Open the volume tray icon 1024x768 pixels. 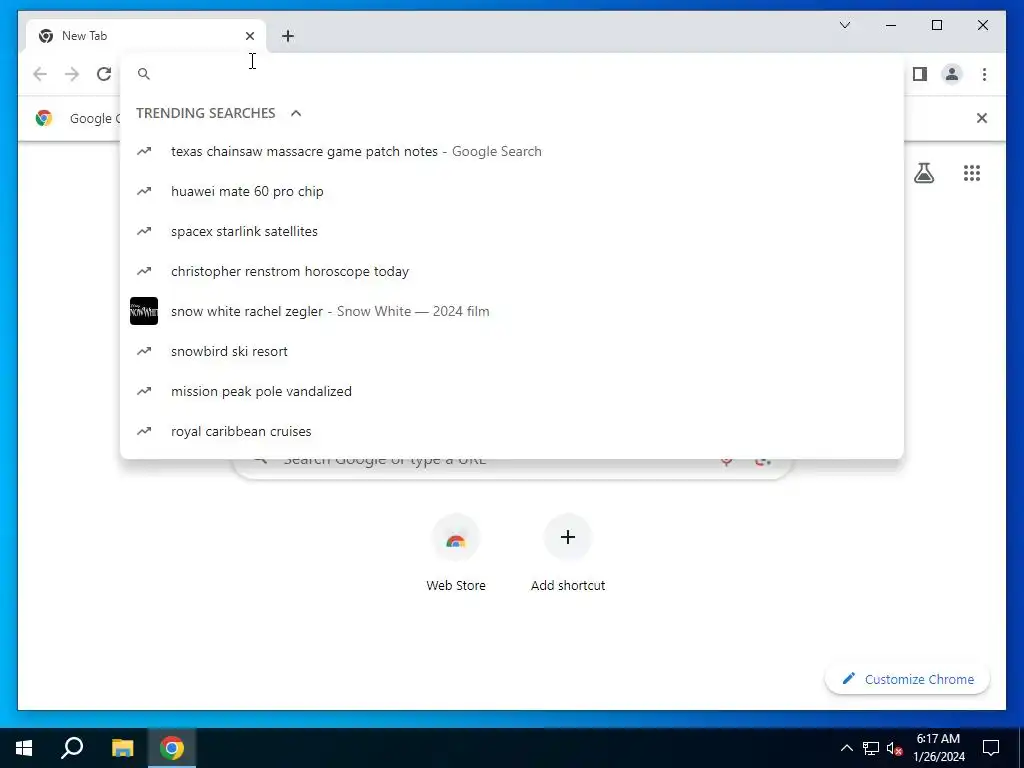click(x=895, y=748)
